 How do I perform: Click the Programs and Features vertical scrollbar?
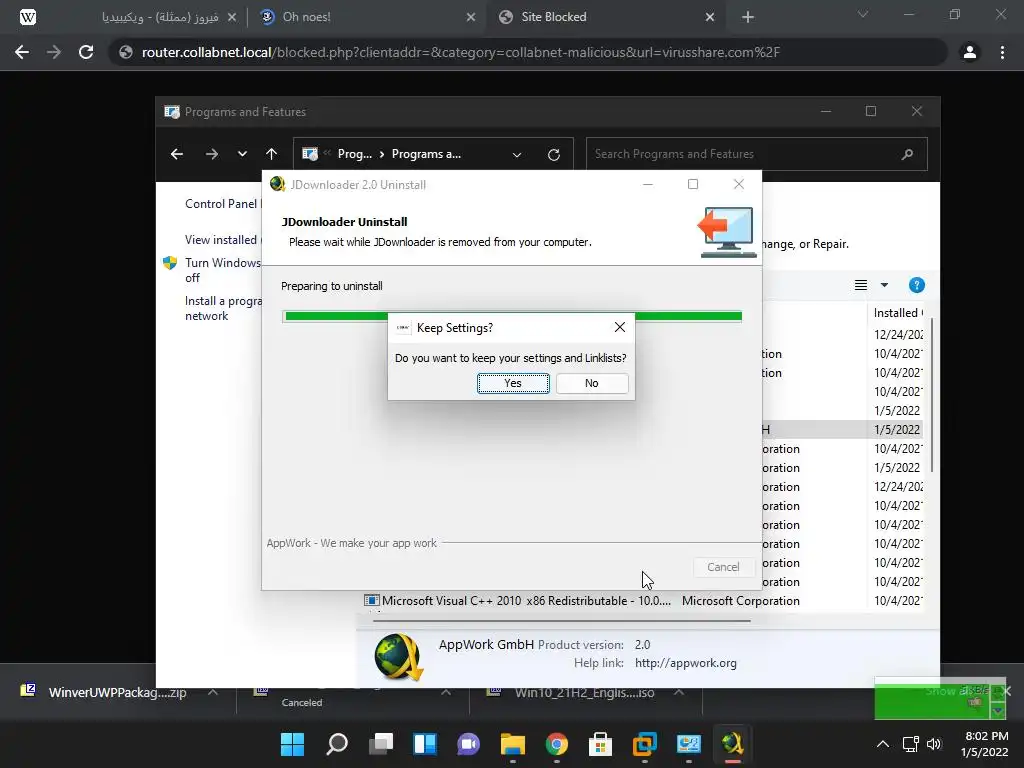[932, 395]
